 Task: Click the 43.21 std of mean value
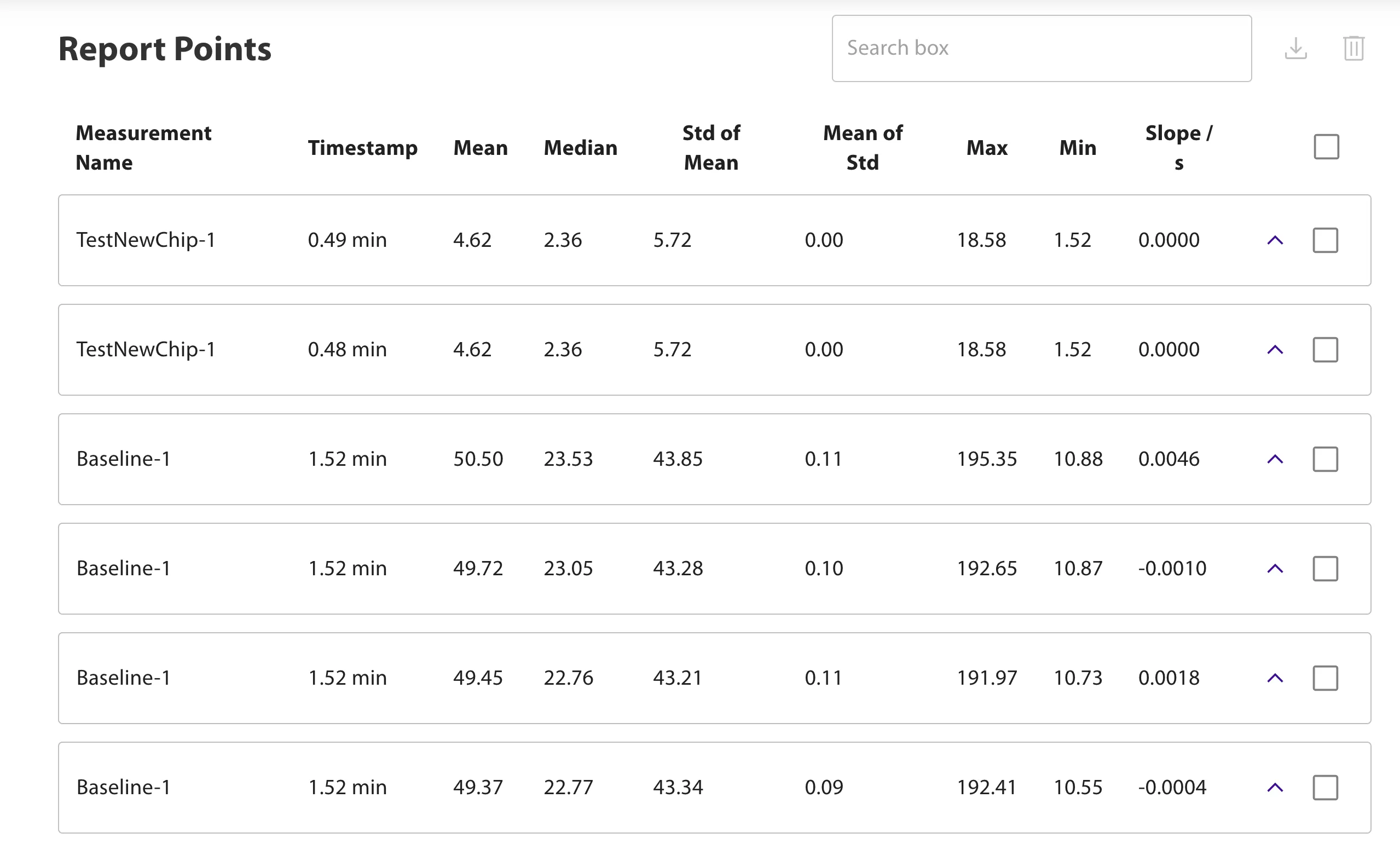click(678, 678)
